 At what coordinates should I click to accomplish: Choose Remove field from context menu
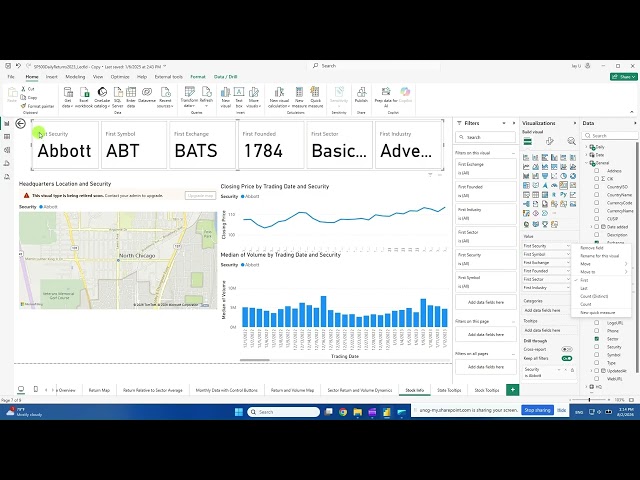(x=592, y=248)
